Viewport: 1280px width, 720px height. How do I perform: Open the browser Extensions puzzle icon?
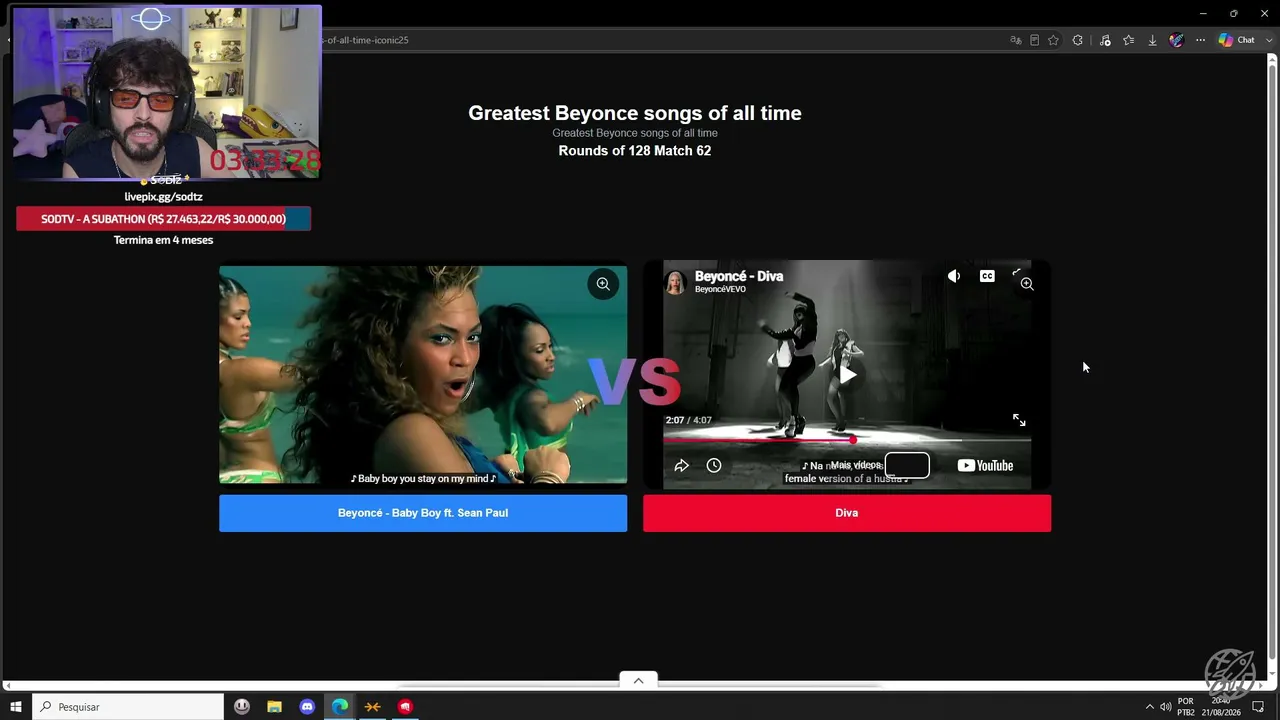[x=1077, y=40]
